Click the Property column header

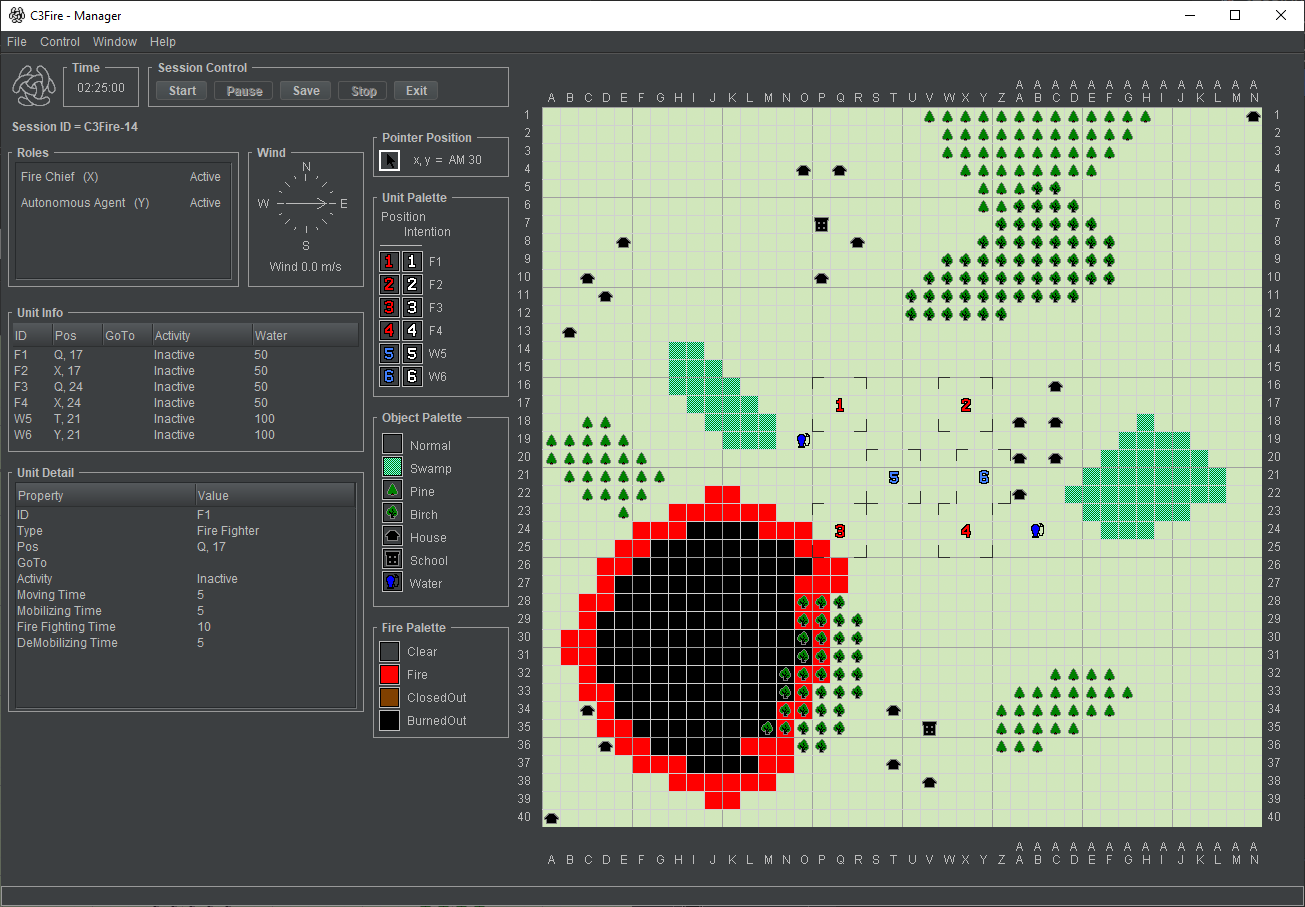click(105, 495)
